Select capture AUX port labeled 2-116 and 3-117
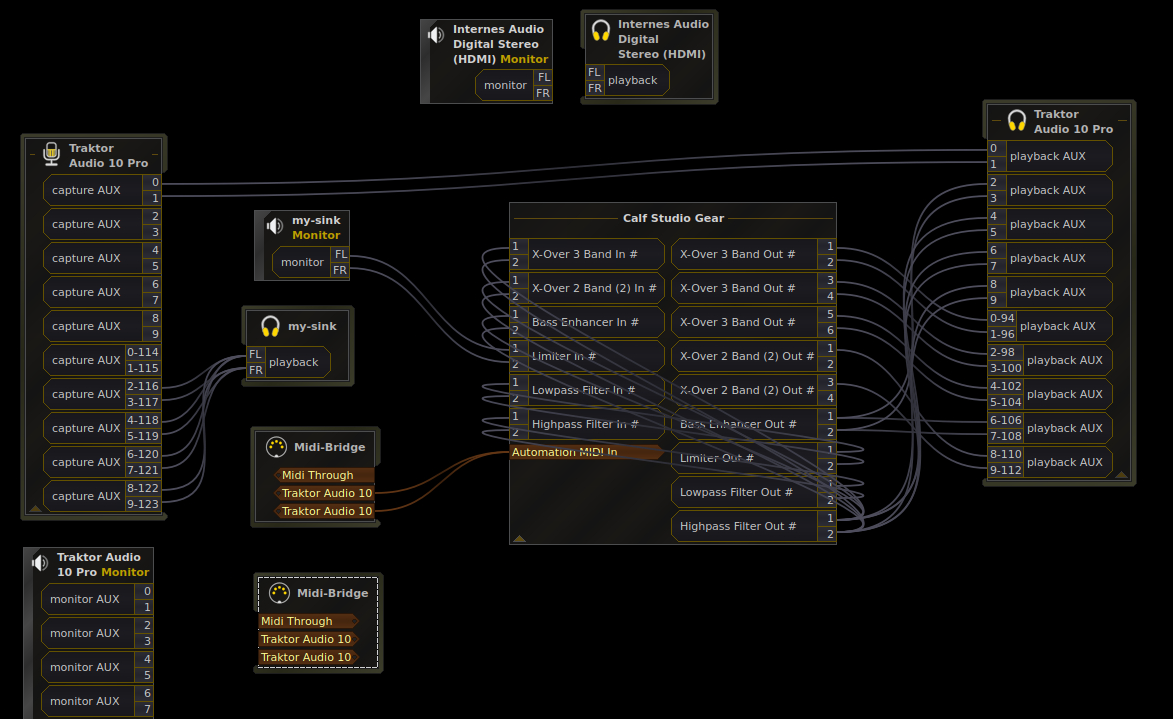The height and width of the screenshot is (719, 1173). [102, 394]
